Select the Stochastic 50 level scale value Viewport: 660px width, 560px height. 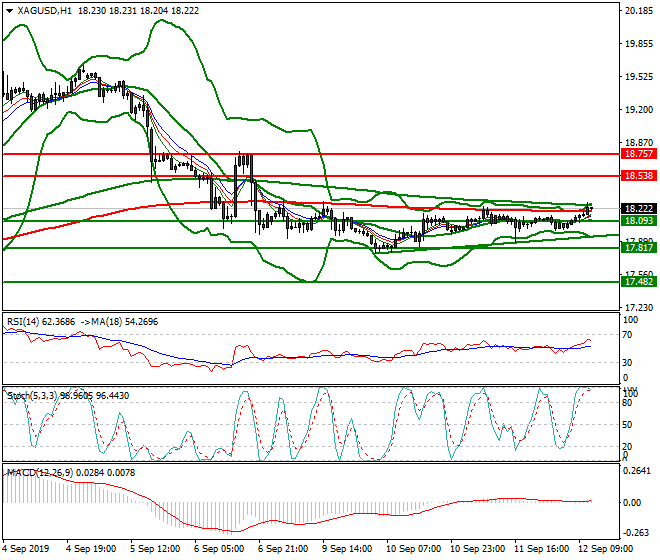[627, 425]
